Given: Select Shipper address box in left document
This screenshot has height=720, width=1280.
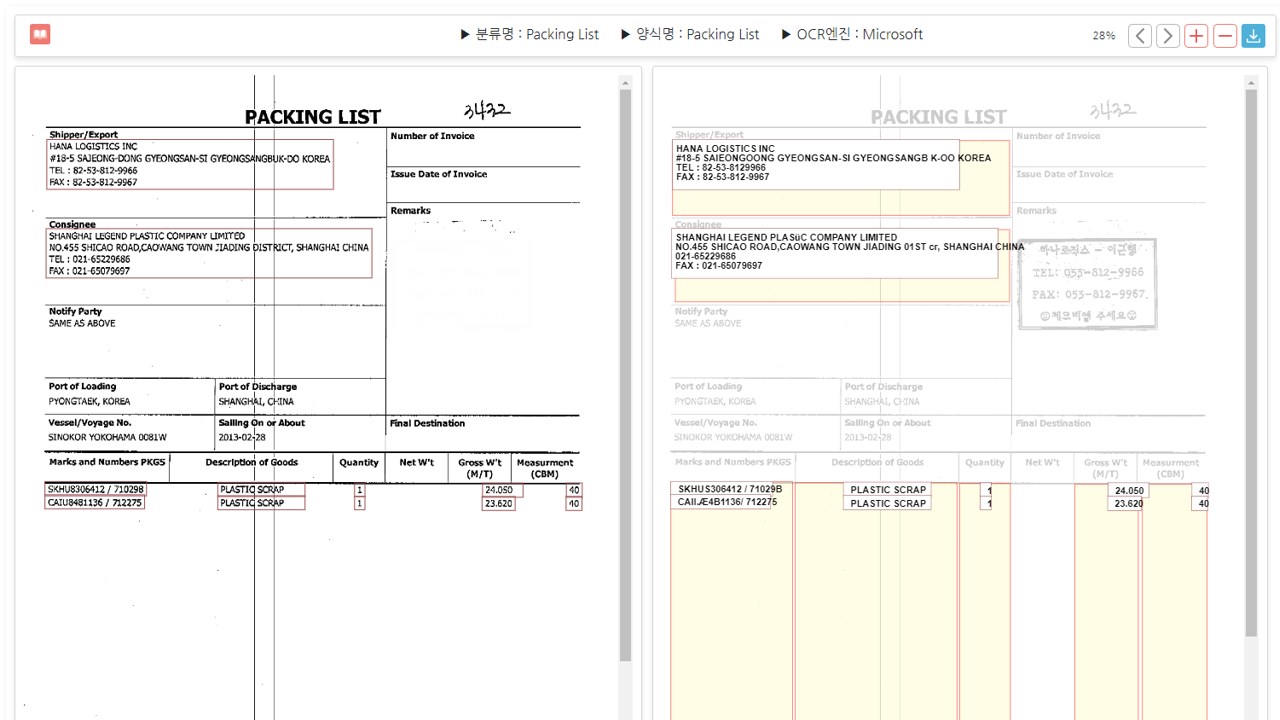Looking at the screenshot, I should point(190,164).
